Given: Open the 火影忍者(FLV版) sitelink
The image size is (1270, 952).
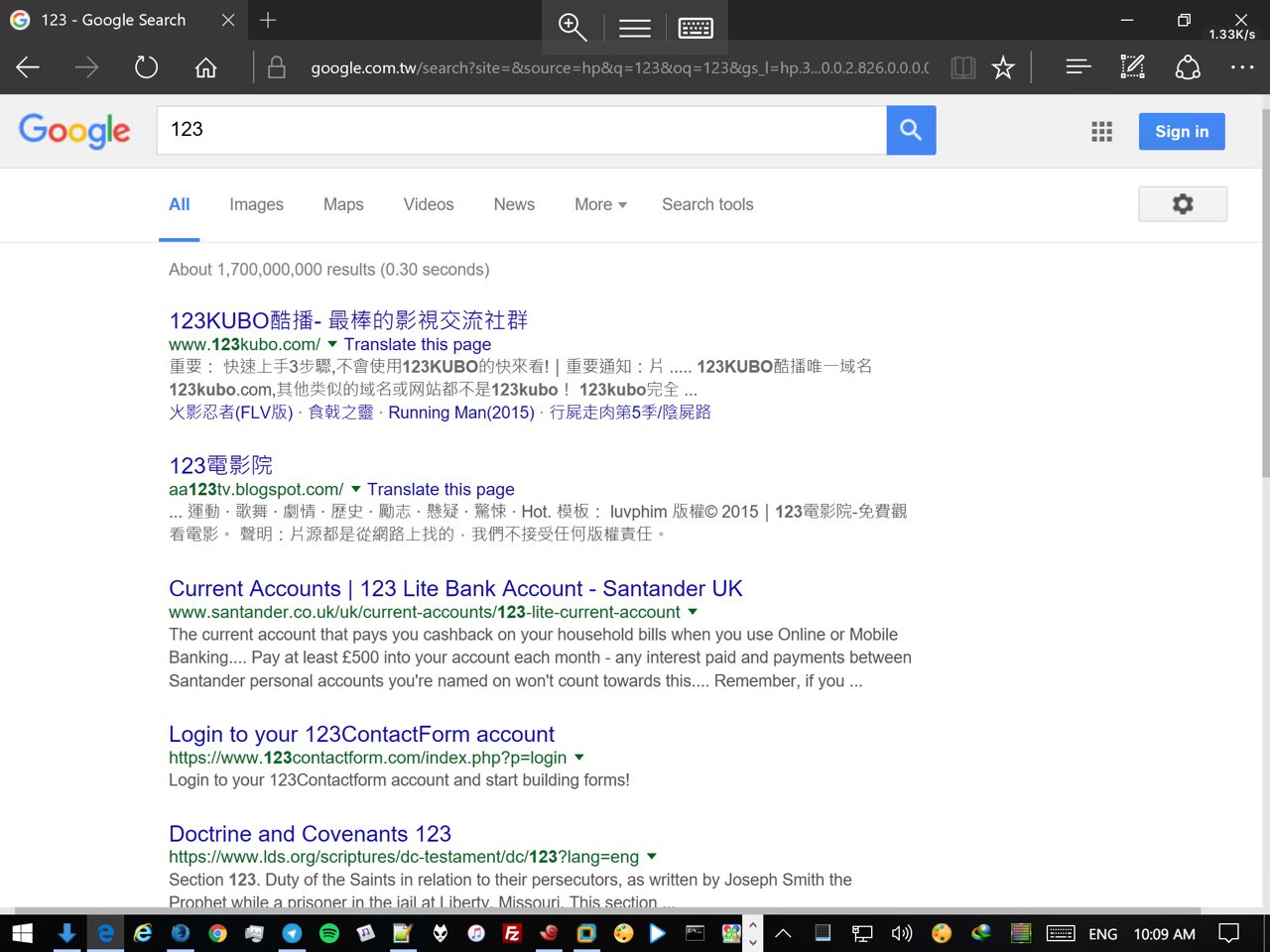Looking at the screenshot, I should [231, 413].
